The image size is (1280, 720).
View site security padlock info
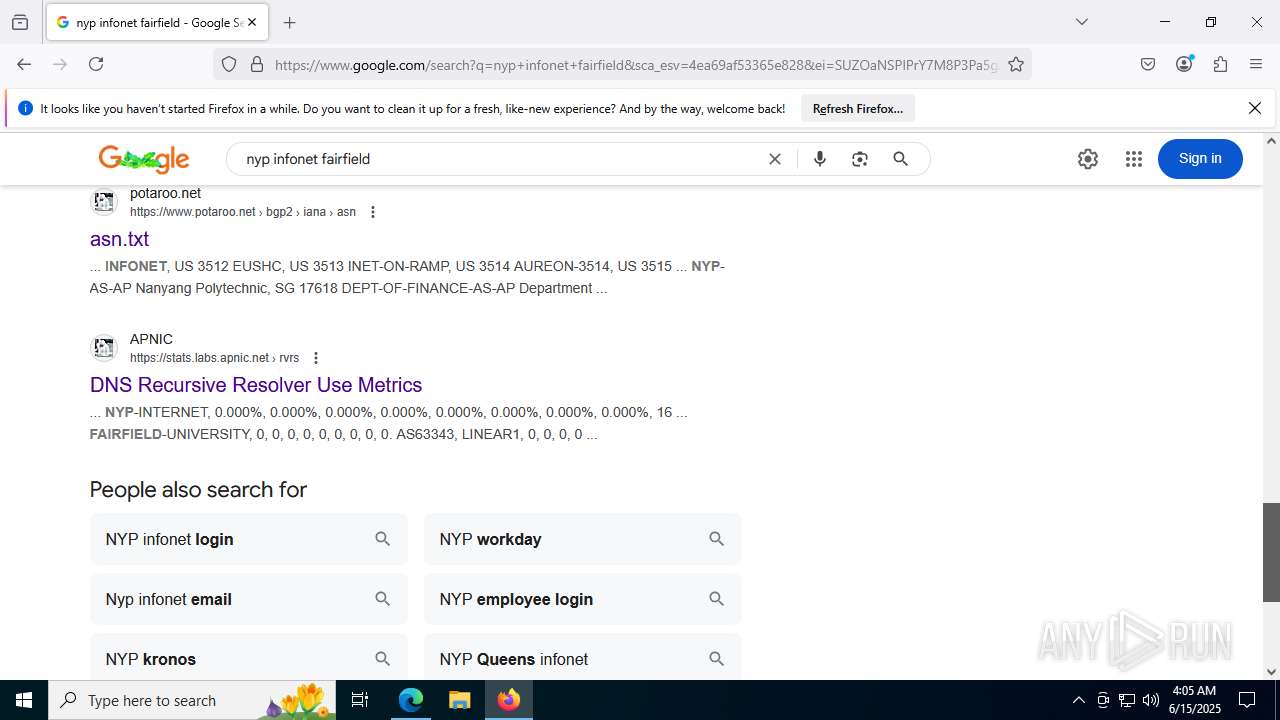point(257,65)
